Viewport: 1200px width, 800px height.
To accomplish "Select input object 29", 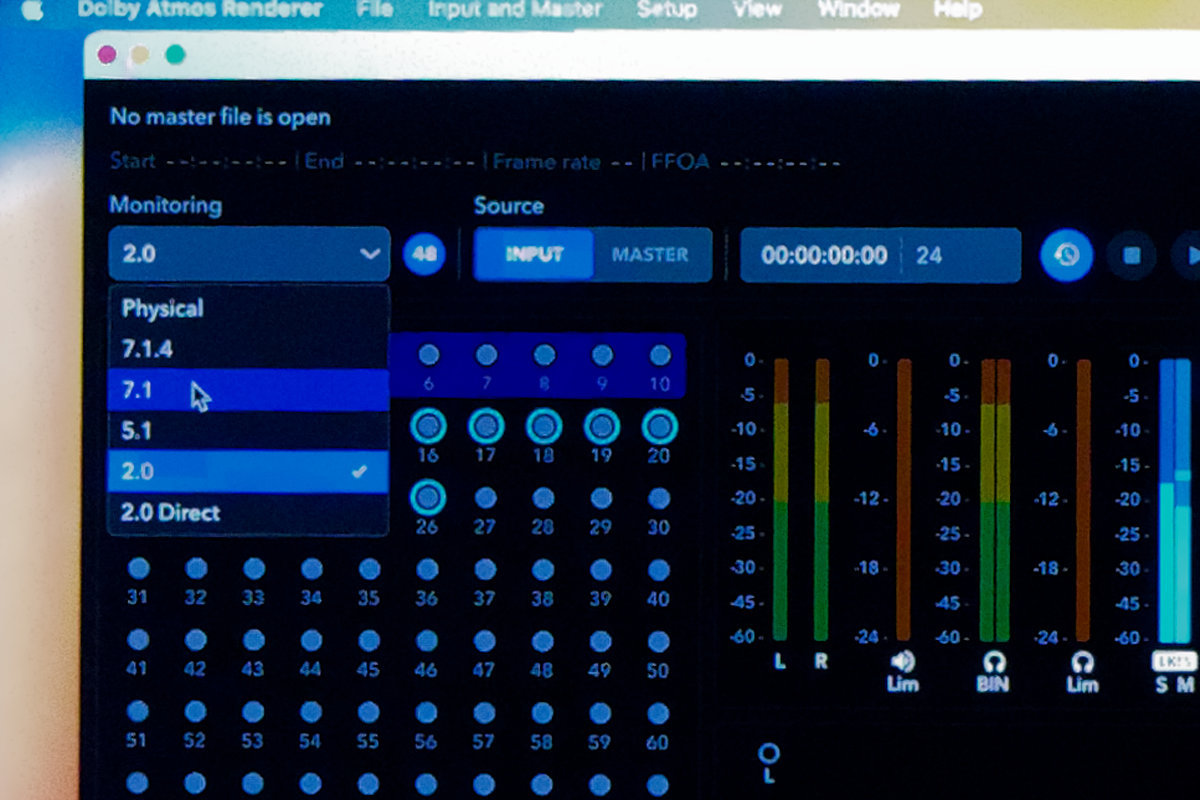I will [x=601, y=497].
